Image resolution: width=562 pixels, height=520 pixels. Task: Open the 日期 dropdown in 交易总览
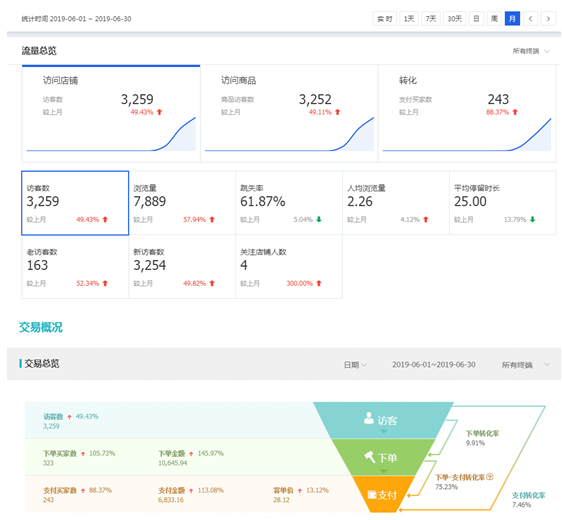click(x=355, y=365)
